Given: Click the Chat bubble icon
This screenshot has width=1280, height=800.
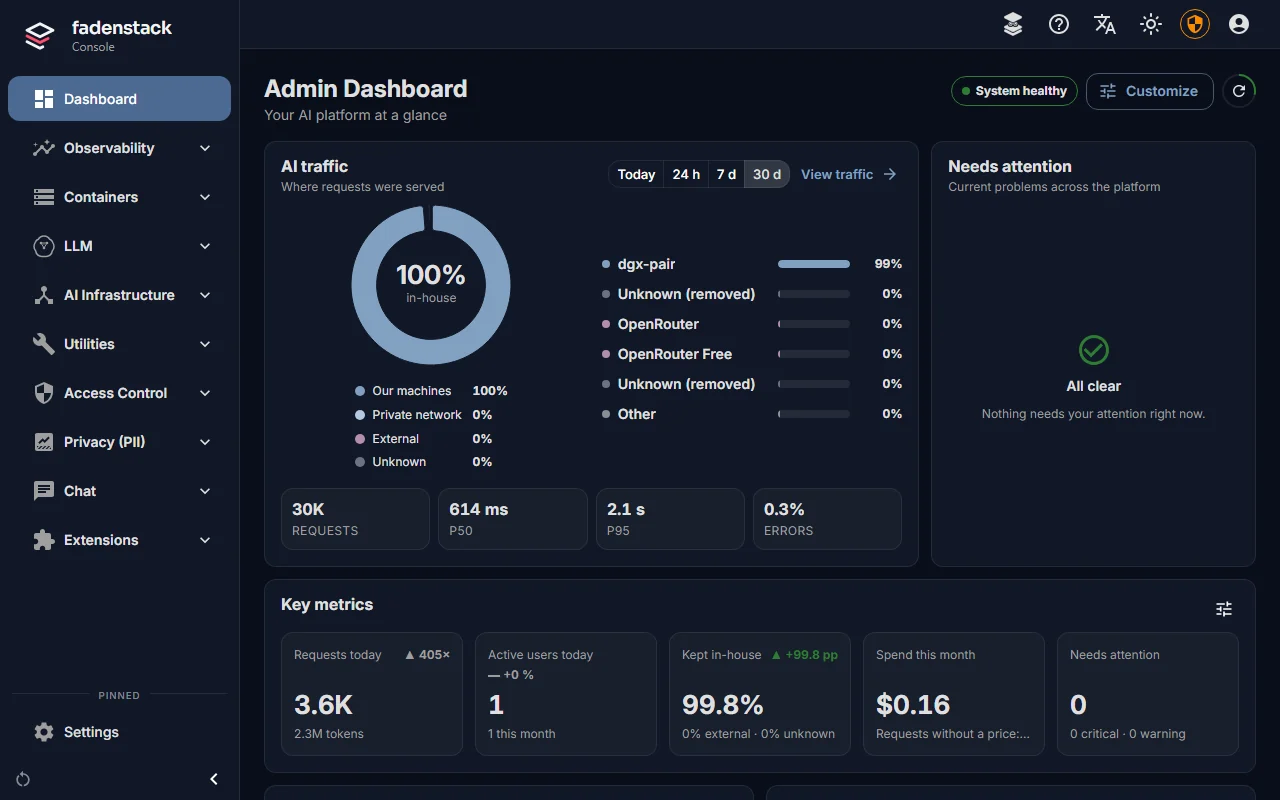Looking at the screenshot, I should coord(43,491).
